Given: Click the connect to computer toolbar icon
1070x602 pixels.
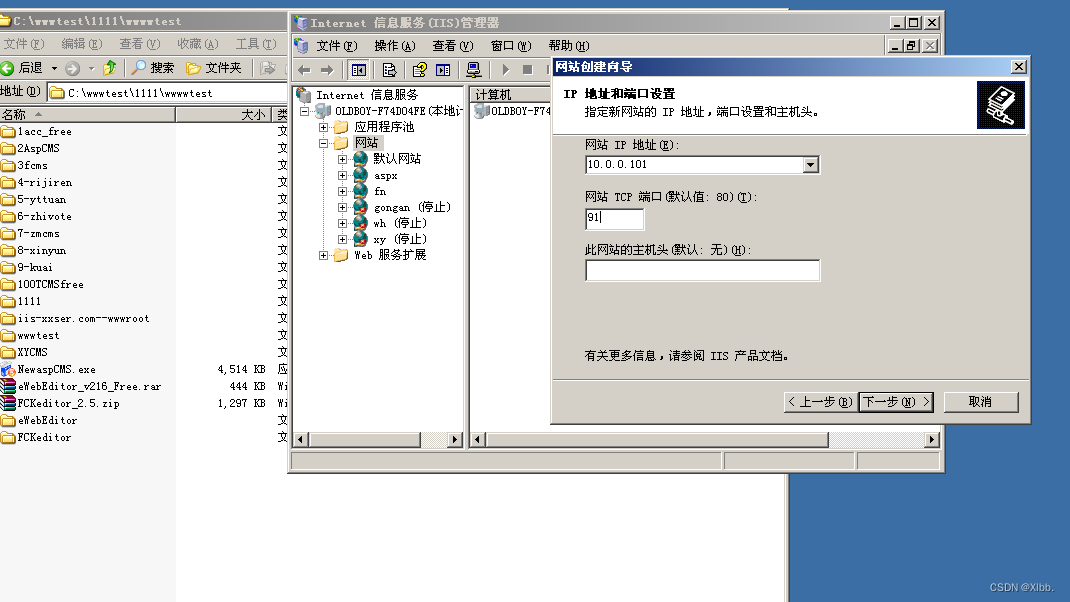Looking at the screenshot, I should coord(474,70).
